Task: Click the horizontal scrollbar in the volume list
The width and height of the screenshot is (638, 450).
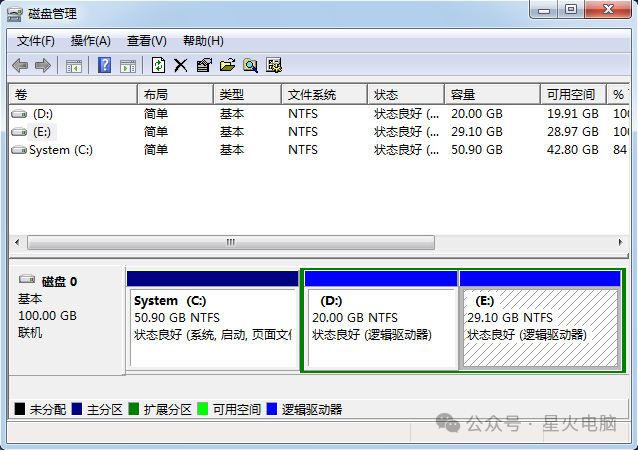Action: point(230,243)
